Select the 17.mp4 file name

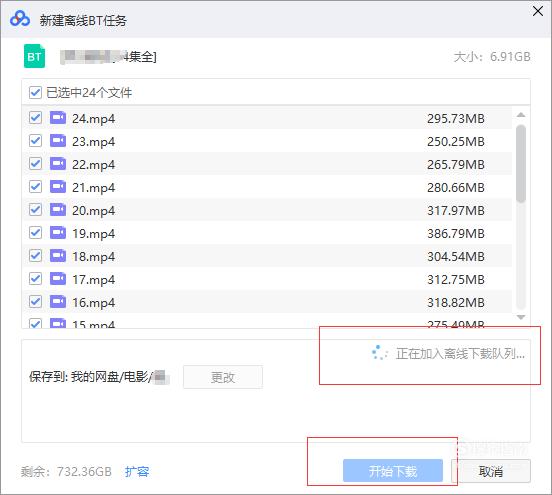94,280
